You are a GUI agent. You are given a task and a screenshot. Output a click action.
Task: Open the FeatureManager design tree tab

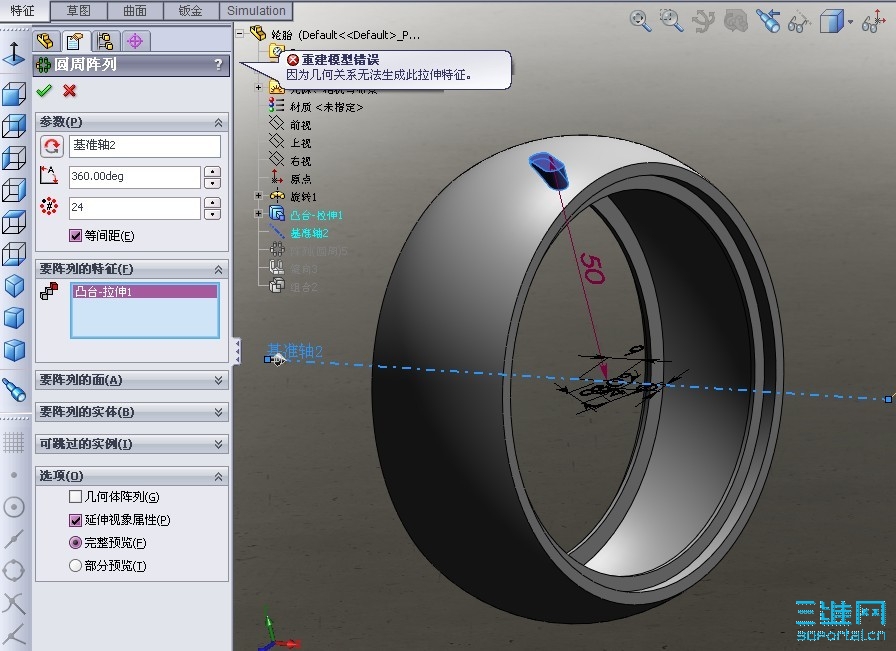[x=45, y=41]
